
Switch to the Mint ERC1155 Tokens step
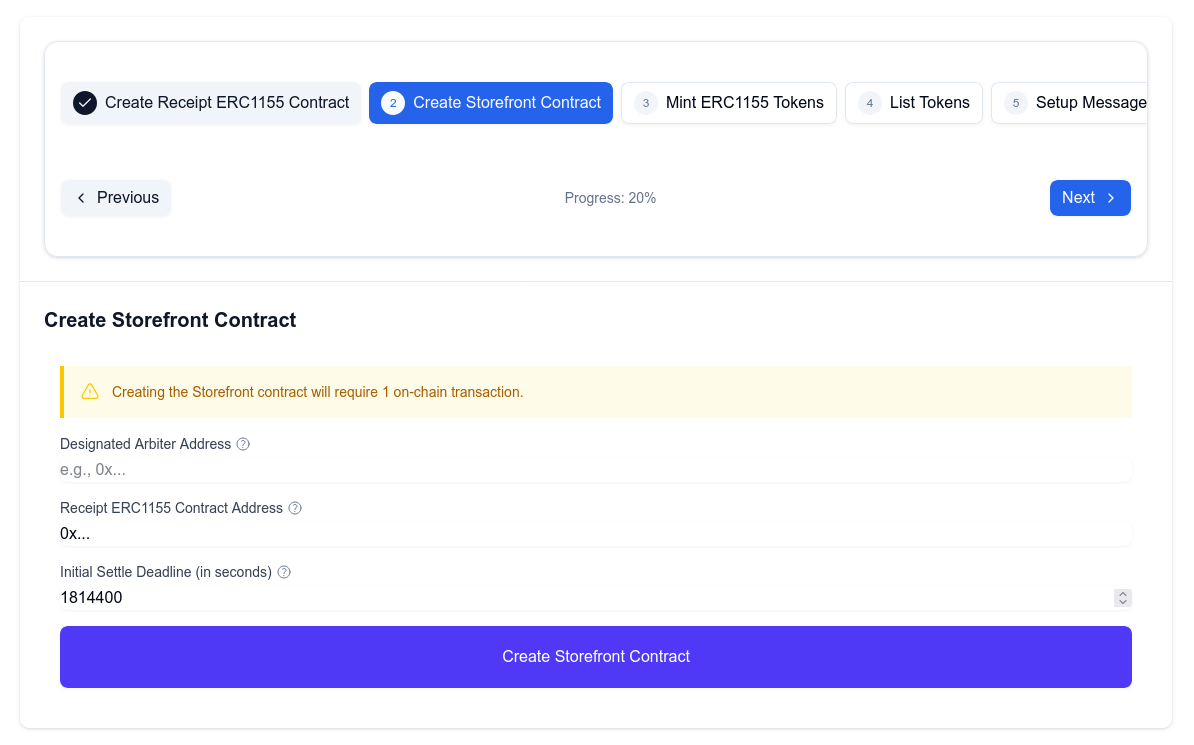[729, 103]
